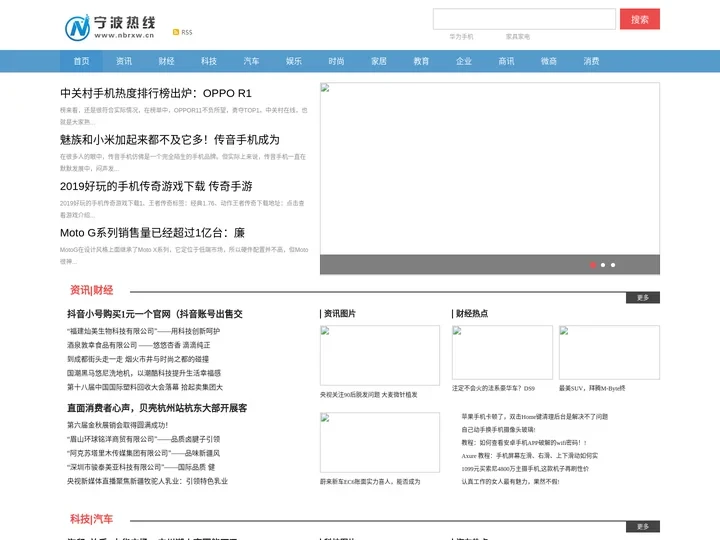This screenshot has height=540, width=720.
Task: Click thumbnail above 央视关注90后脱发问题
Action: (x=380, y=355)
